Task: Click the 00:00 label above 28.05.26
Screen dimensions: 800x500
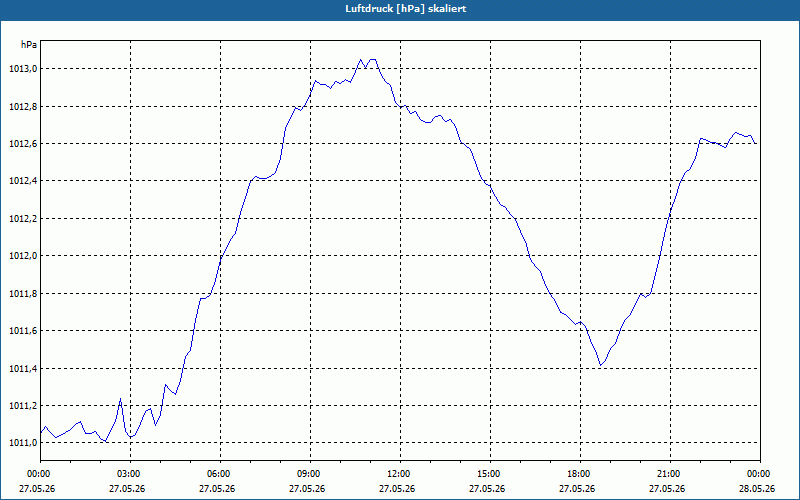Action: click(x=760, y=474)
